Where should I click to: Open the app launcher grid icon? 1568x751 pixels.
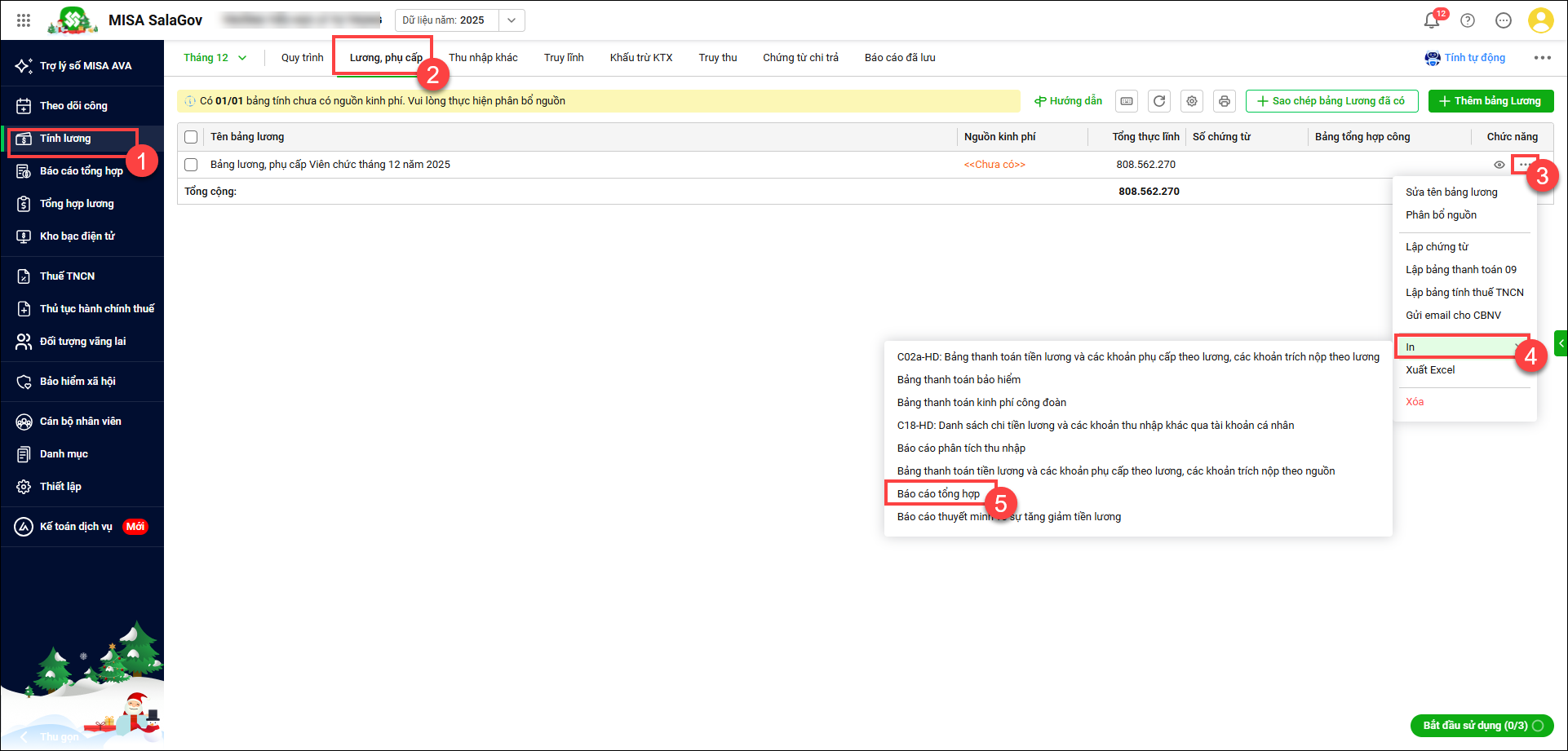coord(24,20)
